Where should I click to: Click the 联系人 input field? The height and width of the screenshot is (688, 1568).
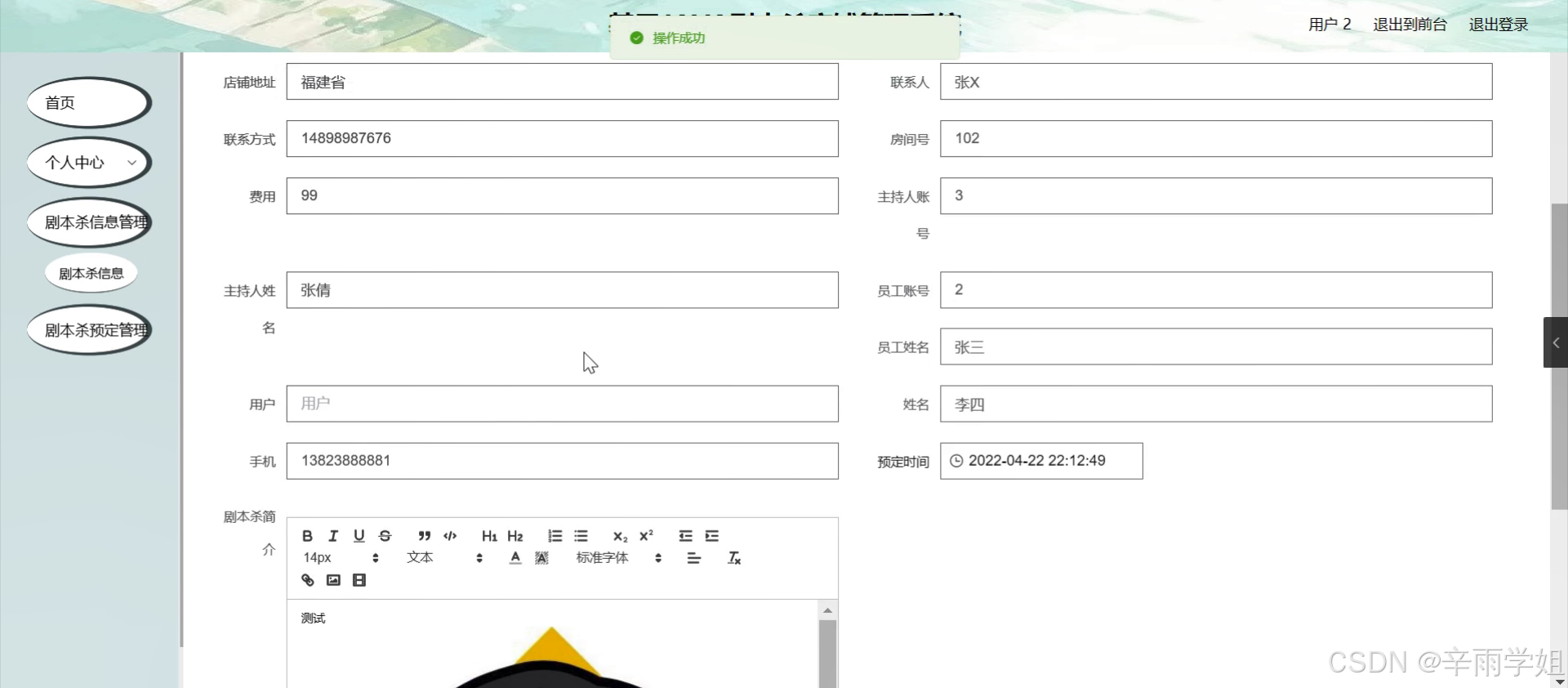(1216, 82)
